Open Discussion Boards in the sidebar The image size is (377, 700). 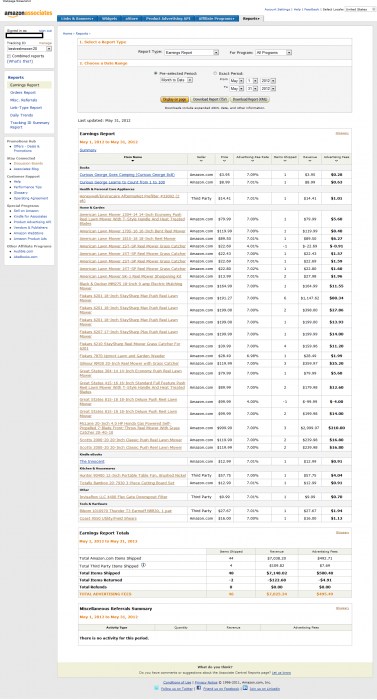click(x=28, y=163)
